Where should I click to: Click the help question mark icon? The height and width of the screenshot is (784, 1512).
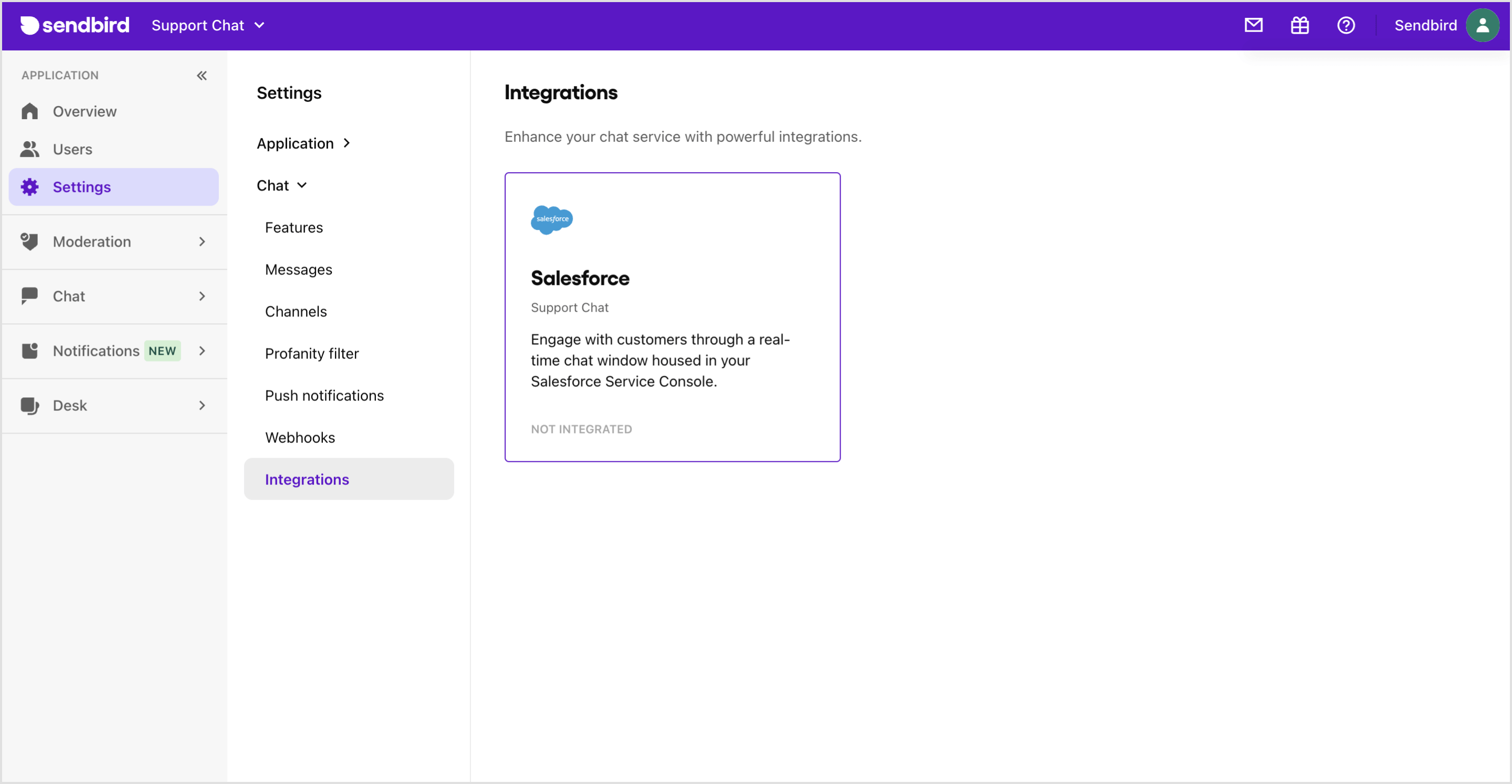click(x=1346, y=25)
